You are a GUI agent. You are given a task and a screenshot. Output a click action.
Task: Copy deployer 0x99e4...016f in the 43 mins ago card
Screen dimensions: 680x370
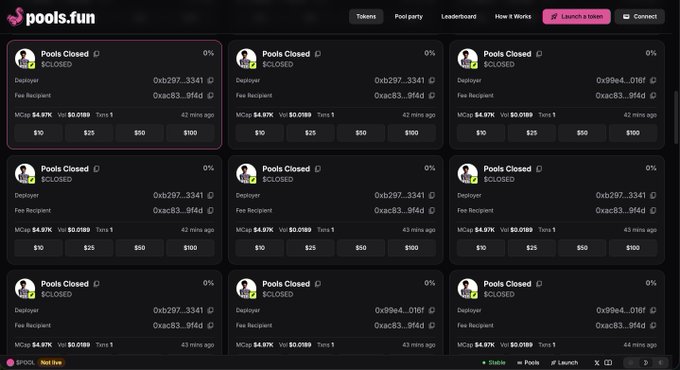(432, 310)
